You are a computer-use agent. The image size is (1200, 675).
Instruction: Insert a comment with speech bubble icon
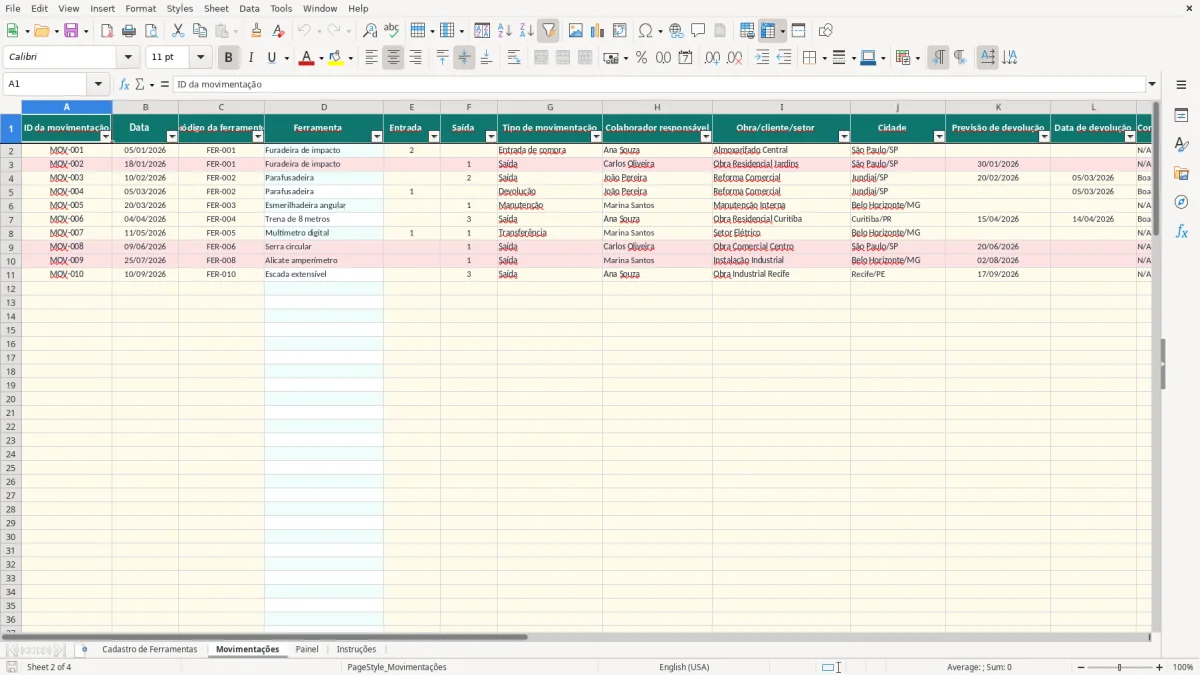(698, 31)
